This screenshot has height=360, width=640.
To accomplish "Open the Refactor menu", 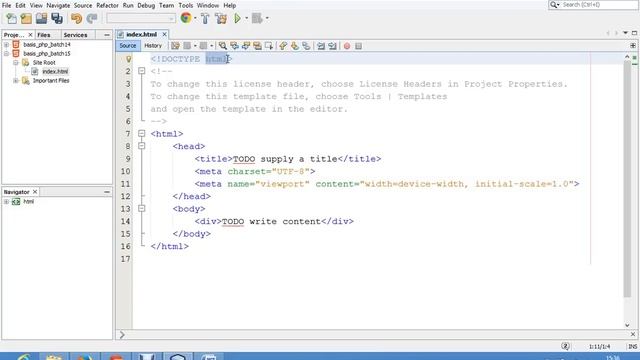I will (107, 5).
